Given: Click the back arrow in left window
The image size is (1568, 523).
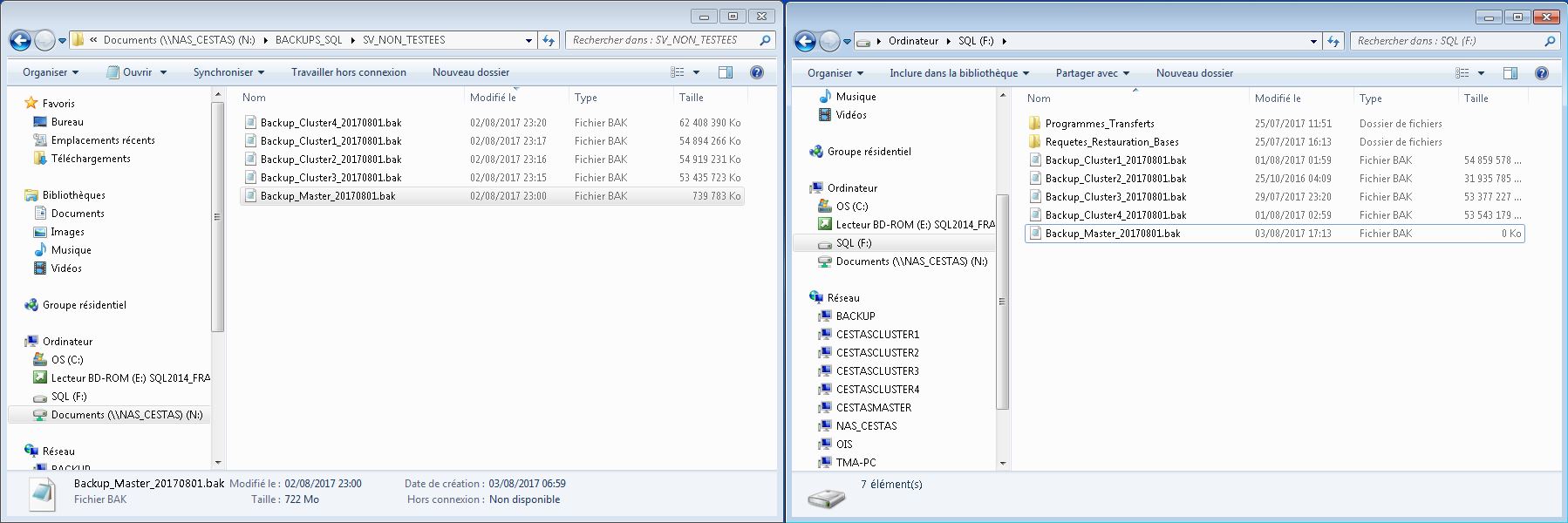Looking at the screenshot, I should (20, 40).
